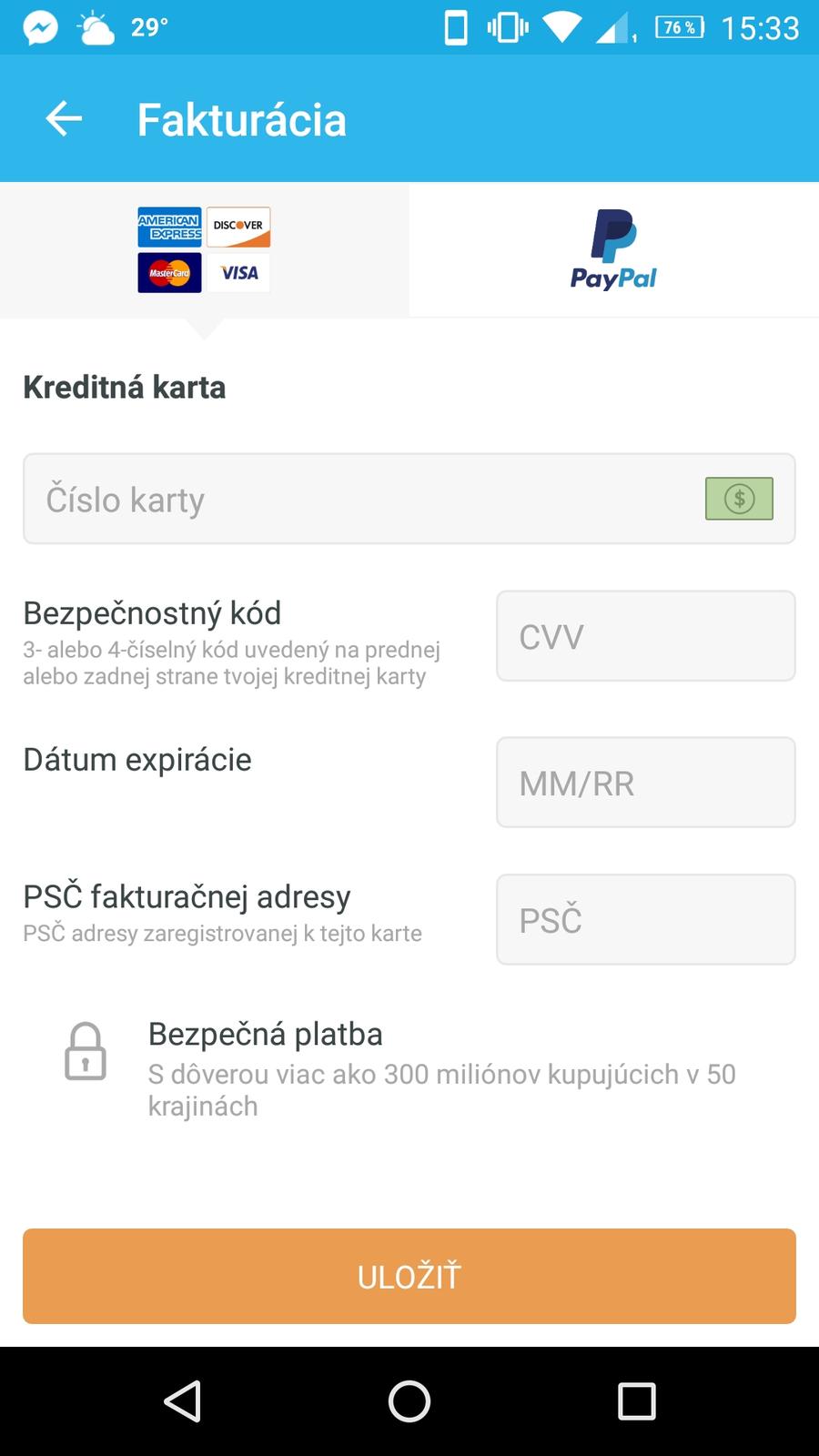The image size is (819, 1456).
Task: Tap the padlock secure payment icon
Action: (x=86, y=1052)
